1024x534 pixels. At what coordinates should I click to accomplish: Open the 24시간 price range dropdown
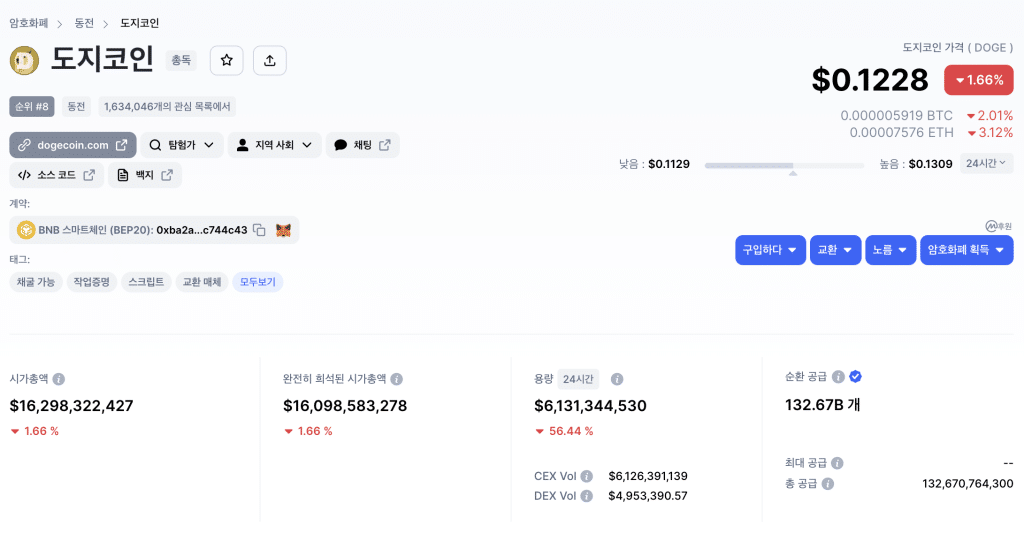click(x=986, y=163)
